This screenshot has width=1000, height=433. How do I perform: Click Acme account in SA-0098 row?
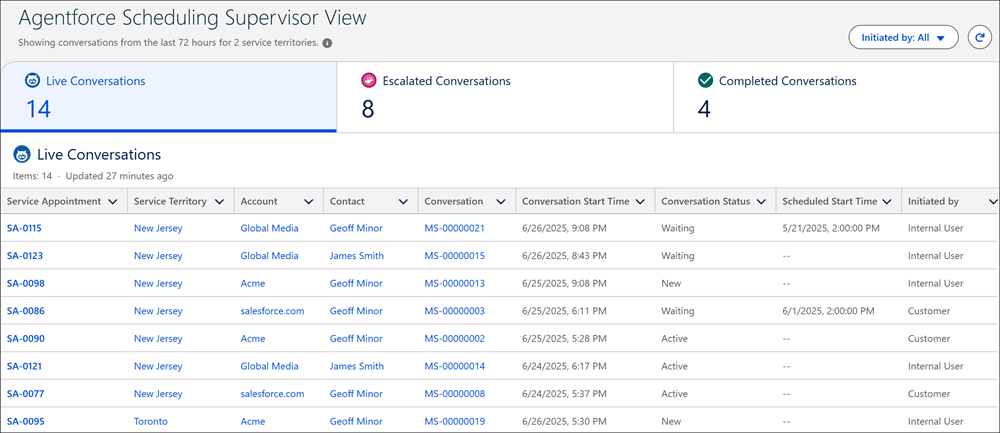pos(253,283)
